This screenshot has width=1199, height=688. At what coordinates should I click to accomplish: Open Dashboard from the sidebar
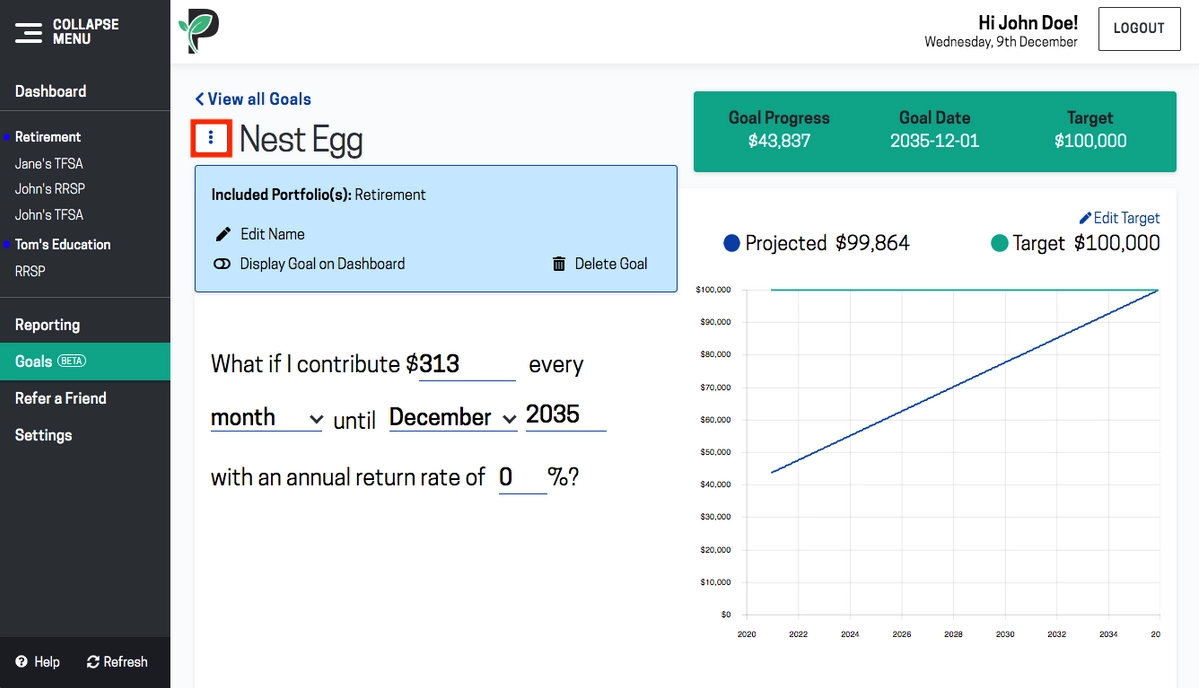(x=50, y=91)
